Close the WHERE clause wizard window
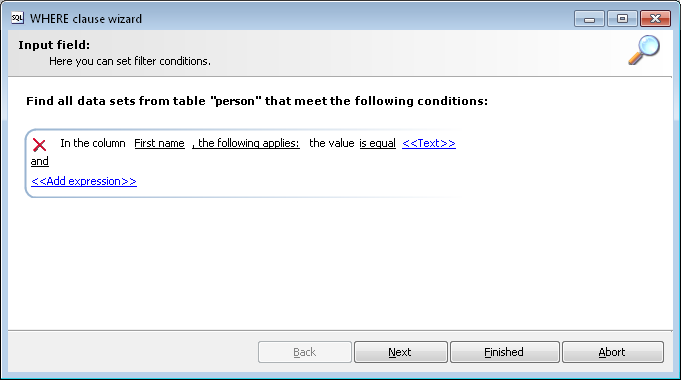The width and height of the screenshot is (681, 380). [655, 19]
